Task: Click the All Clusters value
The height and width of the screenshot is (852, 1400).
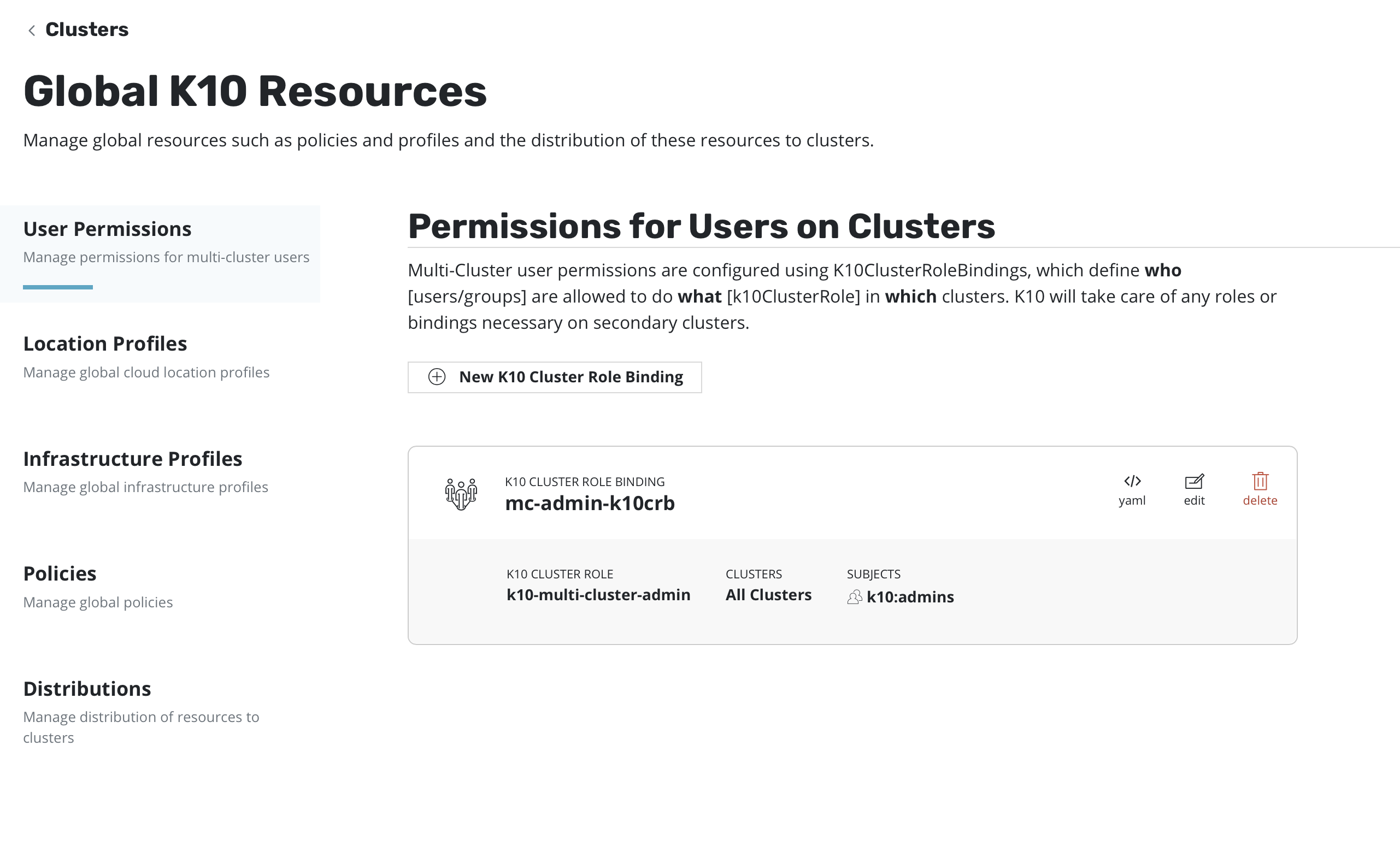Action: pyautogui.click(x=768, y=595)
